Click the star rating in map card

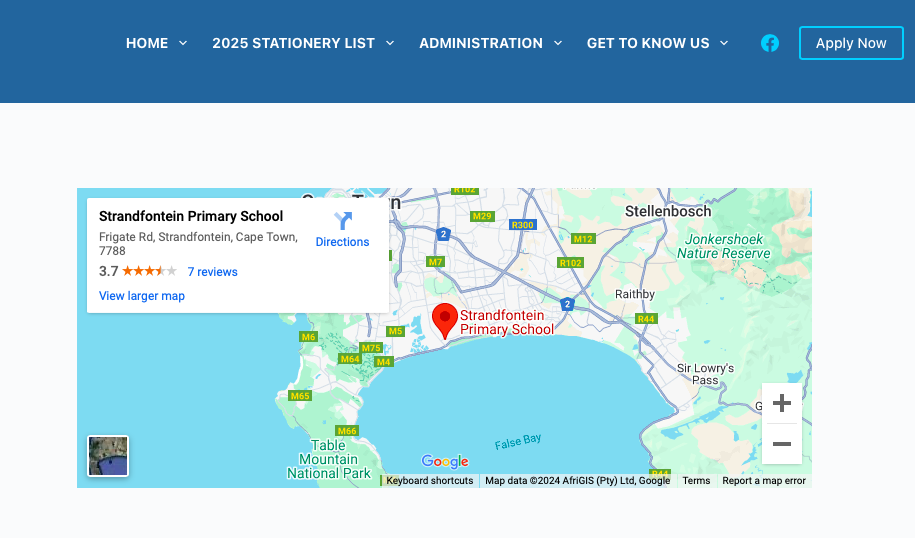149,271
